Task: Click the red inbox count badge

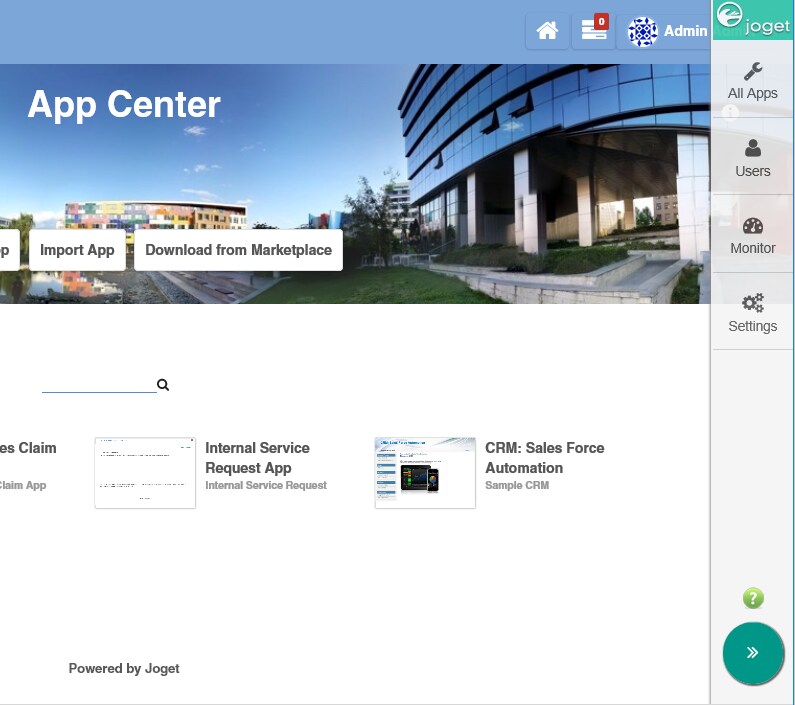Action: (601, 22)
